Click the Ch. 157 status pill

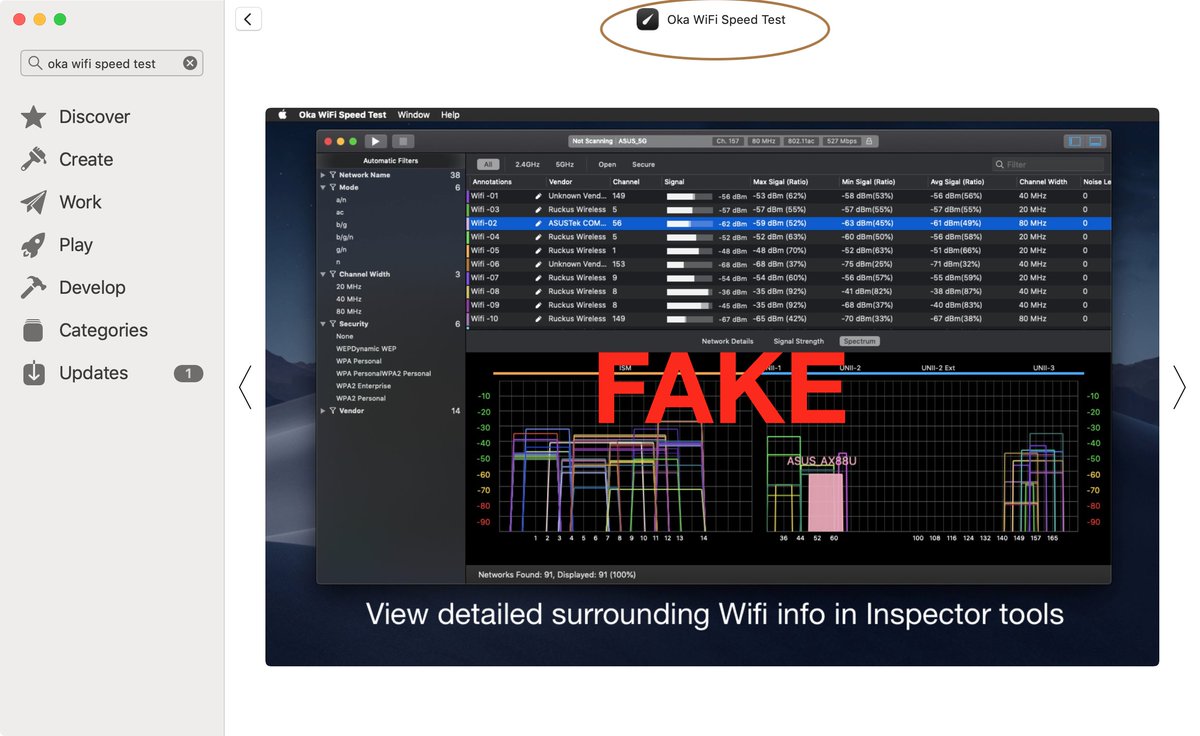[x=728, y=141]
